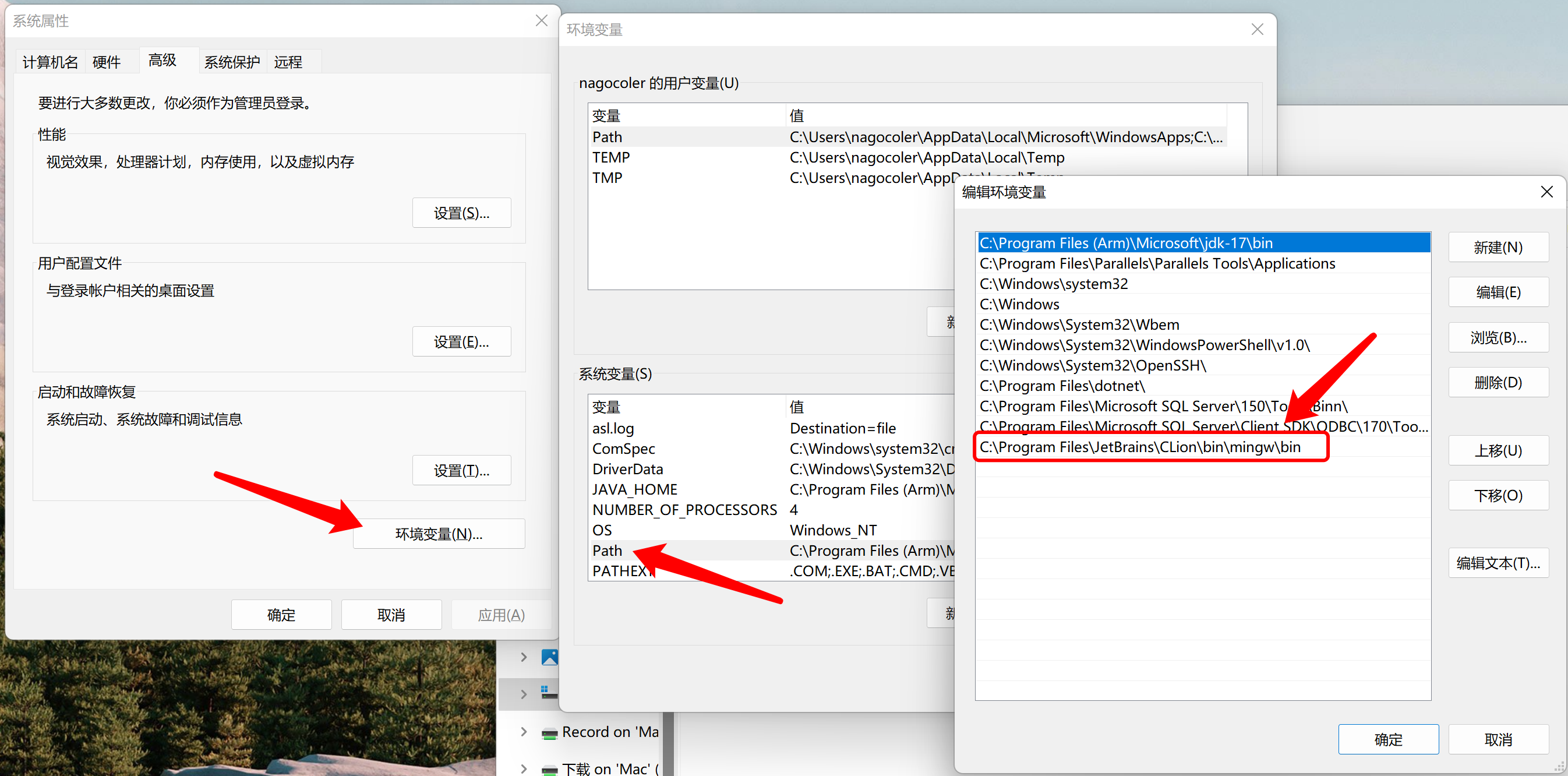This screenshot has width=1568, height=776.
Task: Click 设置(T) for startup and recovery
Action: [x=461, y=468]
